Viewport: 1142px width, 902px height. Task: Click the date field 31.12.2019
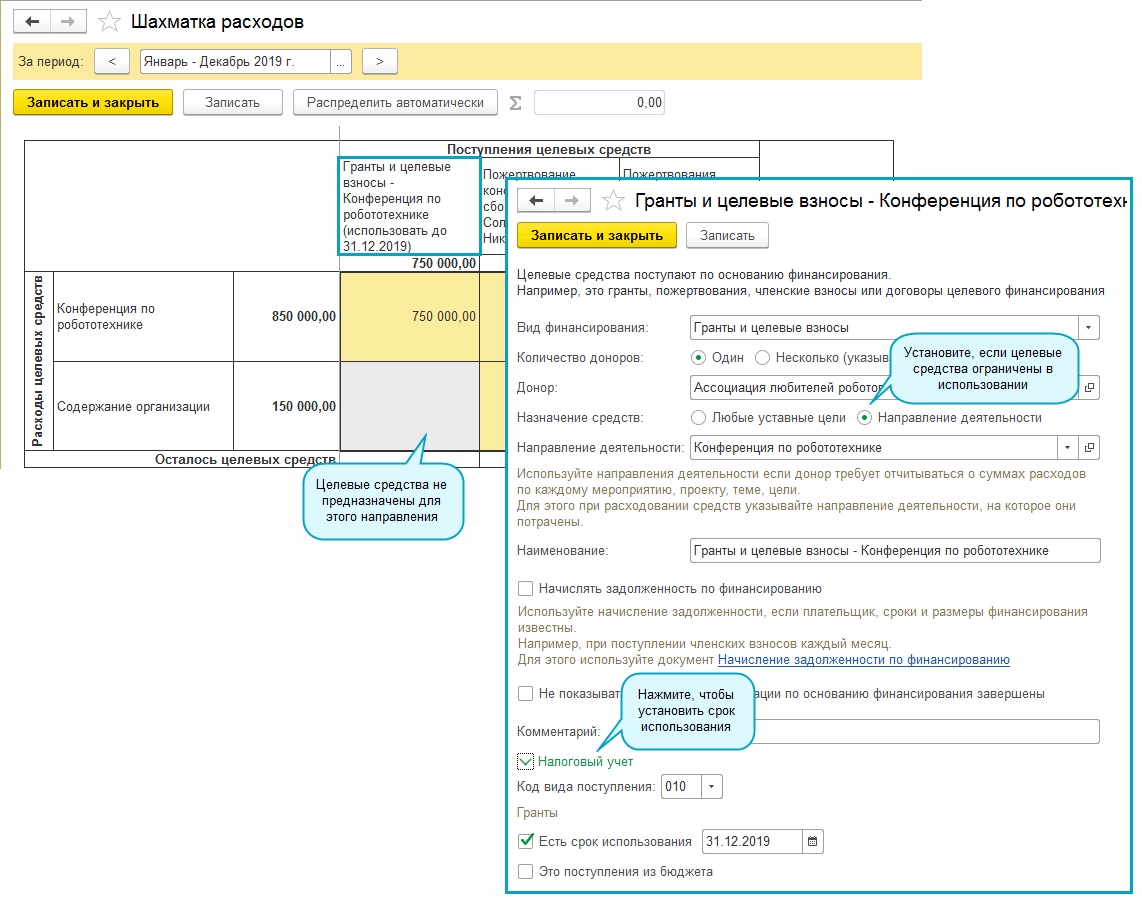[x=753, y=842]
